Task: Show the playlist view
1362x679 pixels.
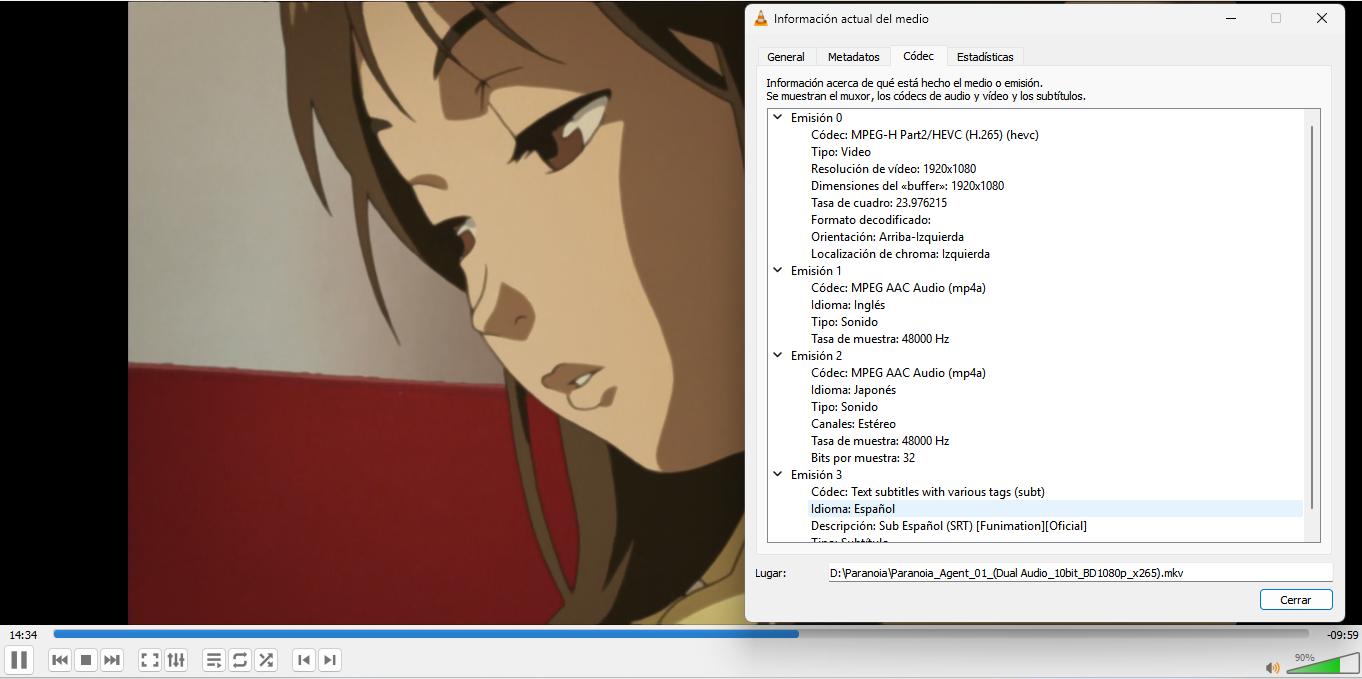Action: pos(214,660)
